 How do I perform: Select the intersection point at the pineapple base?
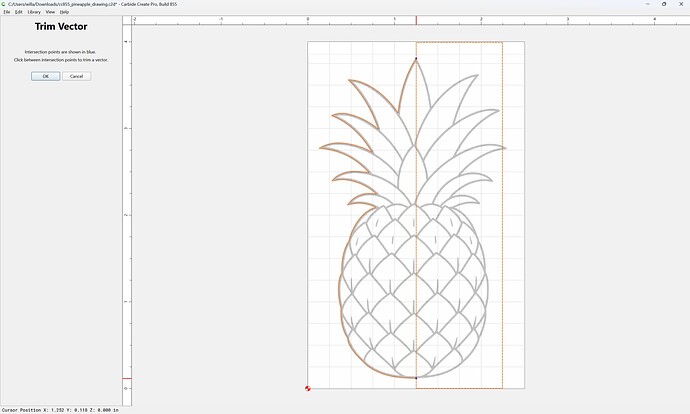416,377
